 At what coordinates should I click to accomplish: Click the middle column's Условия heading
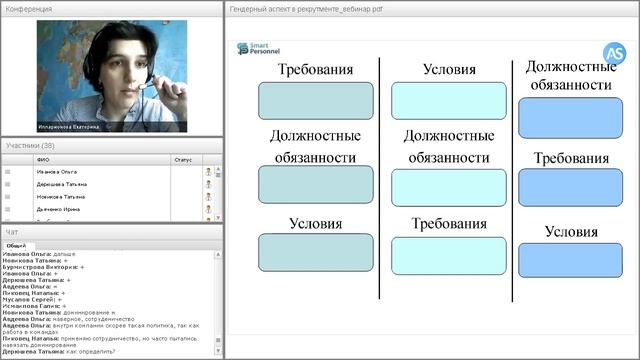click(449, 69)
